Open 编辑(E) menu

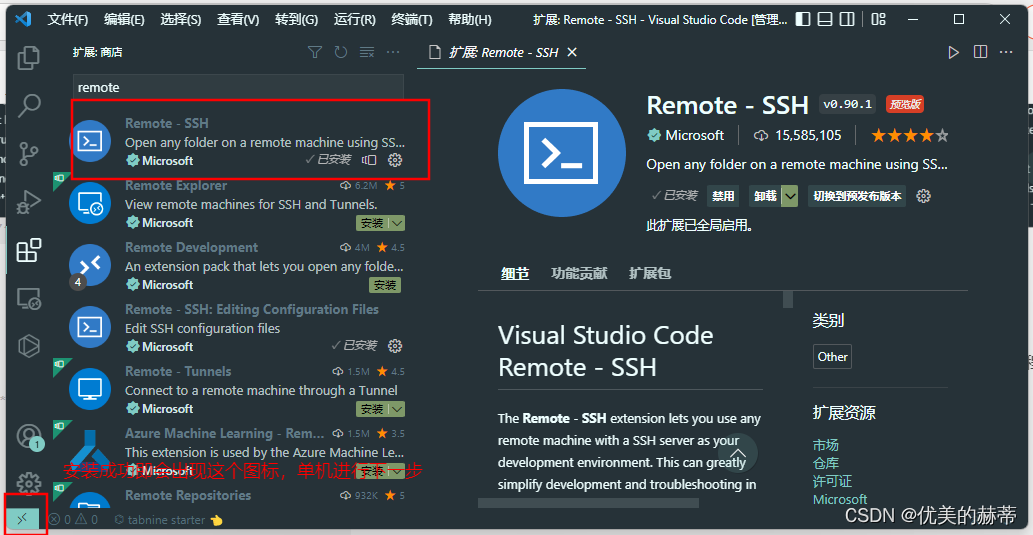coord(124,20)
